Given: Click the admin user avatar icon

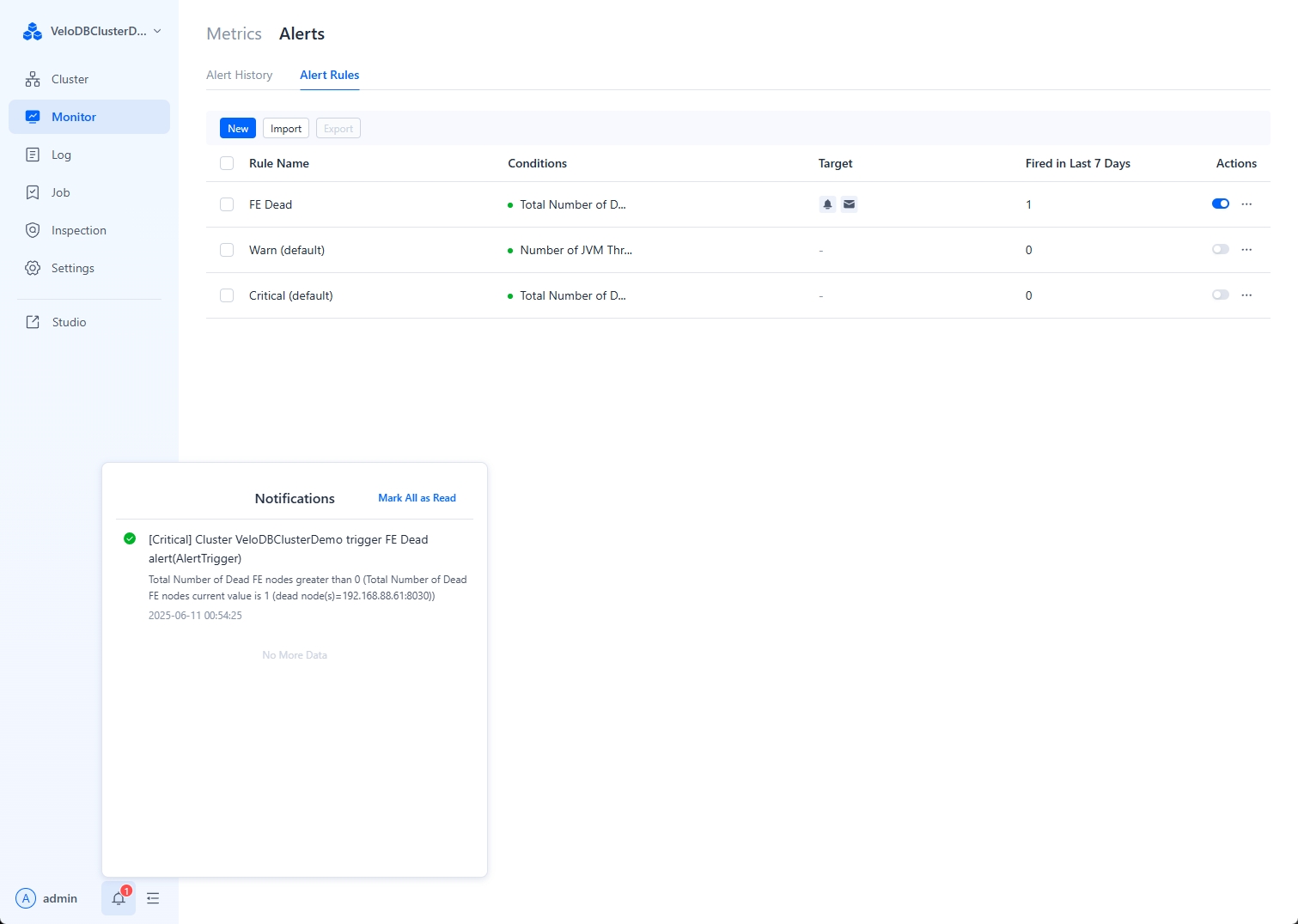Looking at the screenshot, I should pos(27,898).
